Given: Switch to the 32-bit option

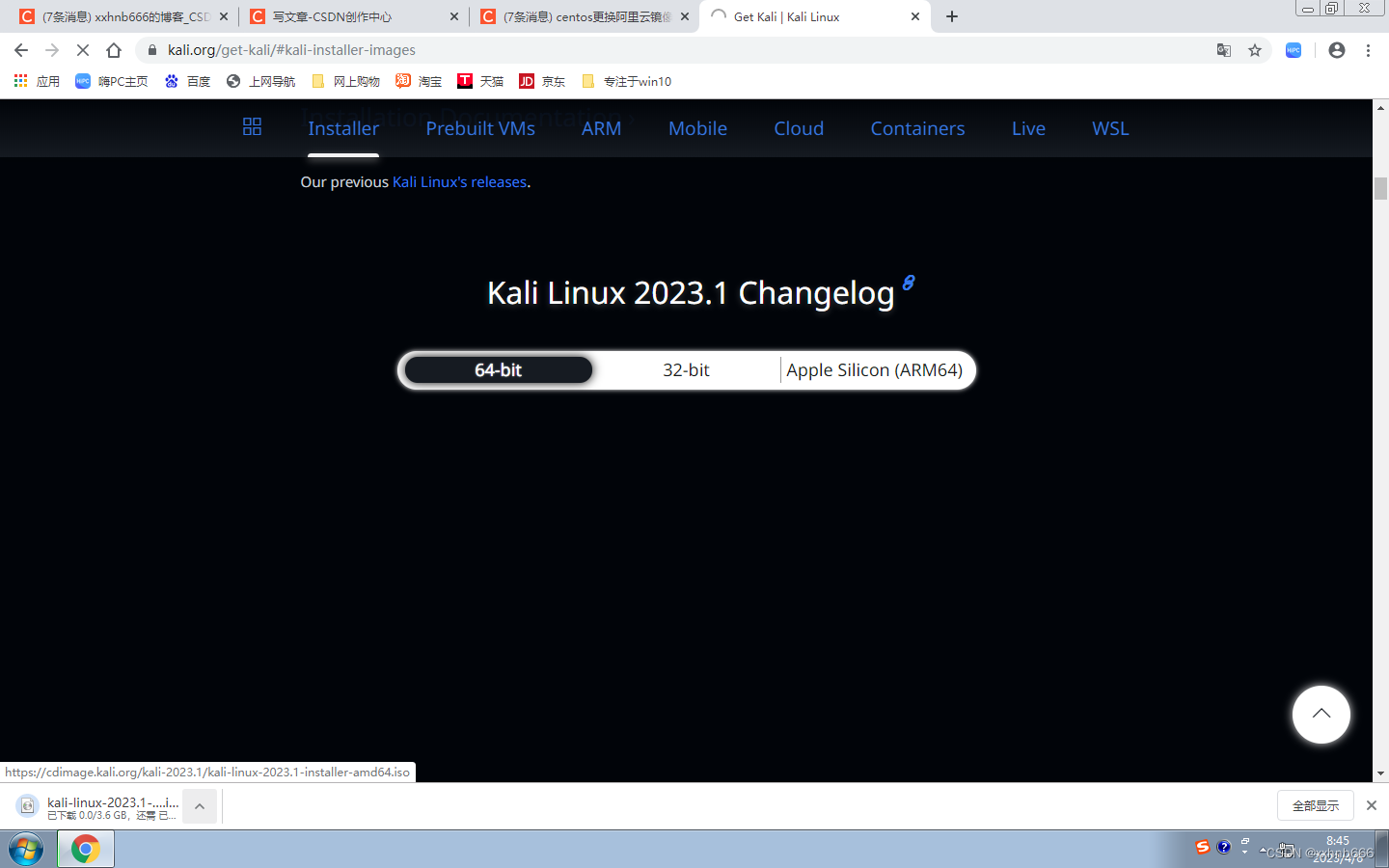Looking at the screenshot, I should [x=687, y=369].
